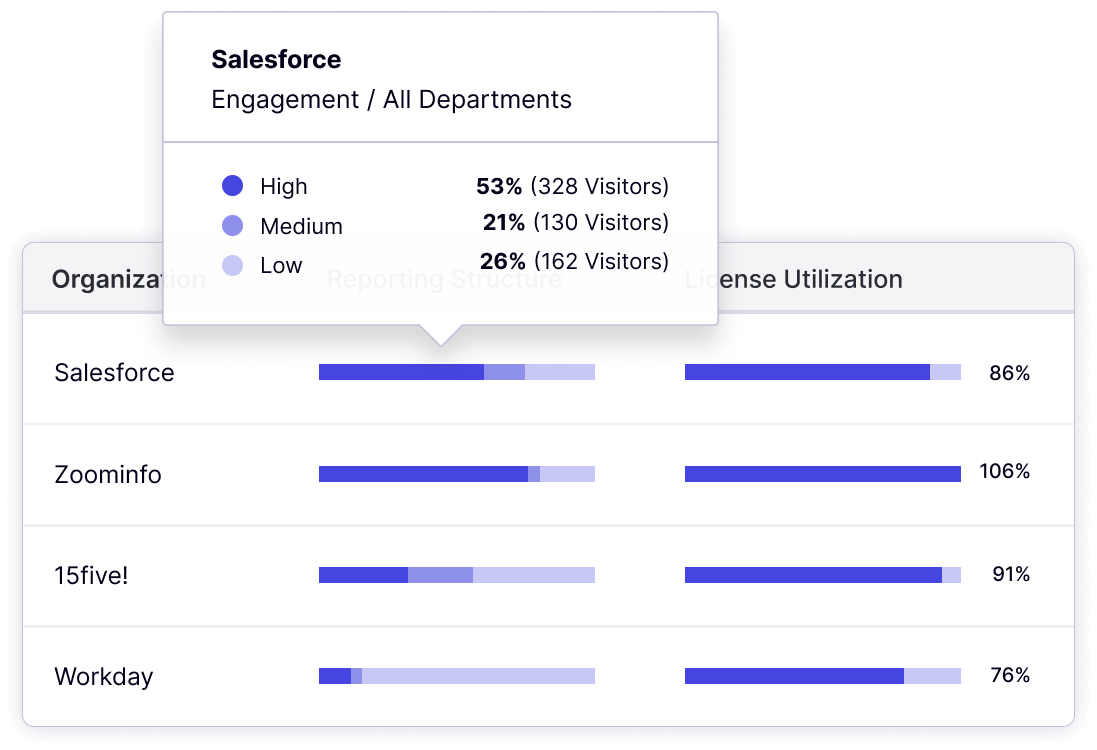This screenshot has width=1097, height=750.
Task: Select the License Utilization column header
Action: [793, 279]
